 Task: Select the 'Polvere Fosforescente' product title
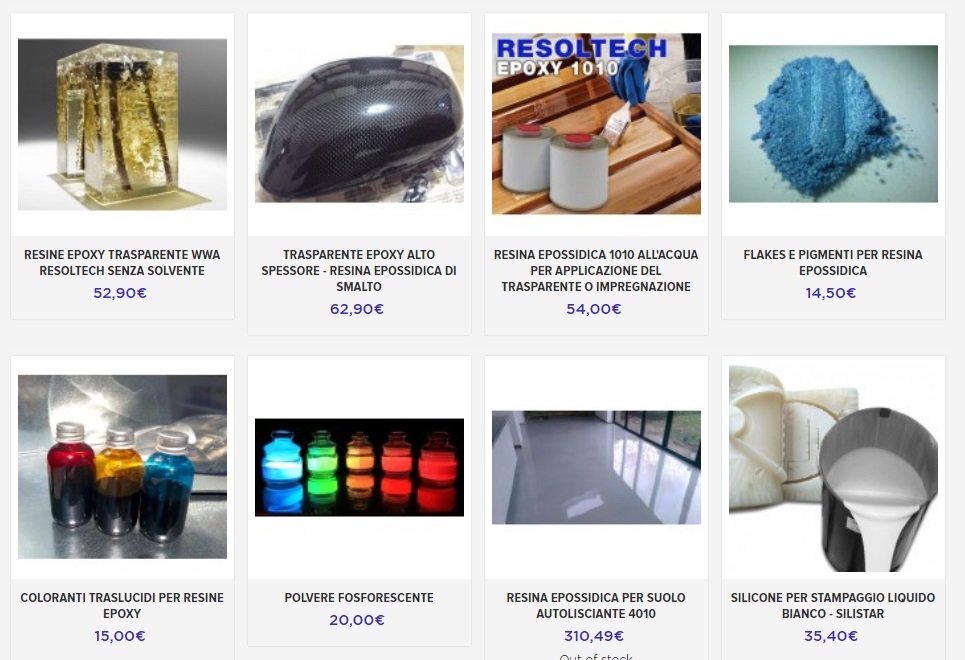click(x=359, y=598)
